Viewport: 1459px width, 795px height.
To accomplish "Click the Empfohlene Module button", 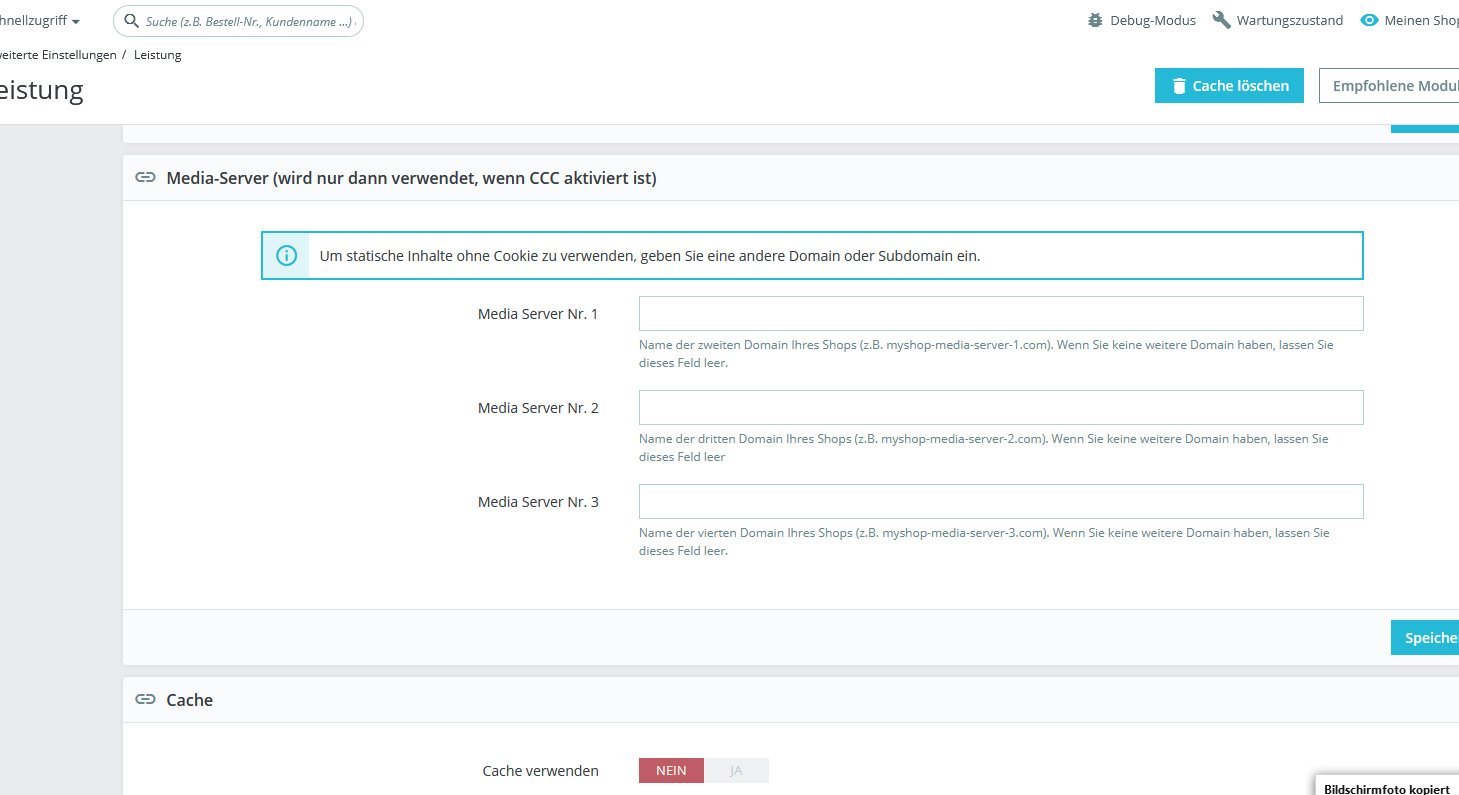I will pyautogui.click(x=1389, y=86).
